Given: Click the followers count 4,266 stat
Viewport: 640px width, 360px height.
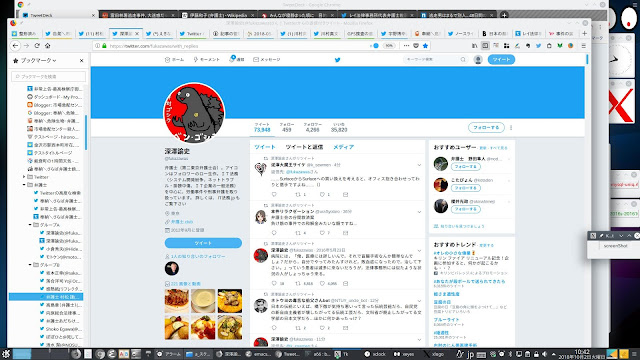Looking at the screenshot, I should point(312,127).
